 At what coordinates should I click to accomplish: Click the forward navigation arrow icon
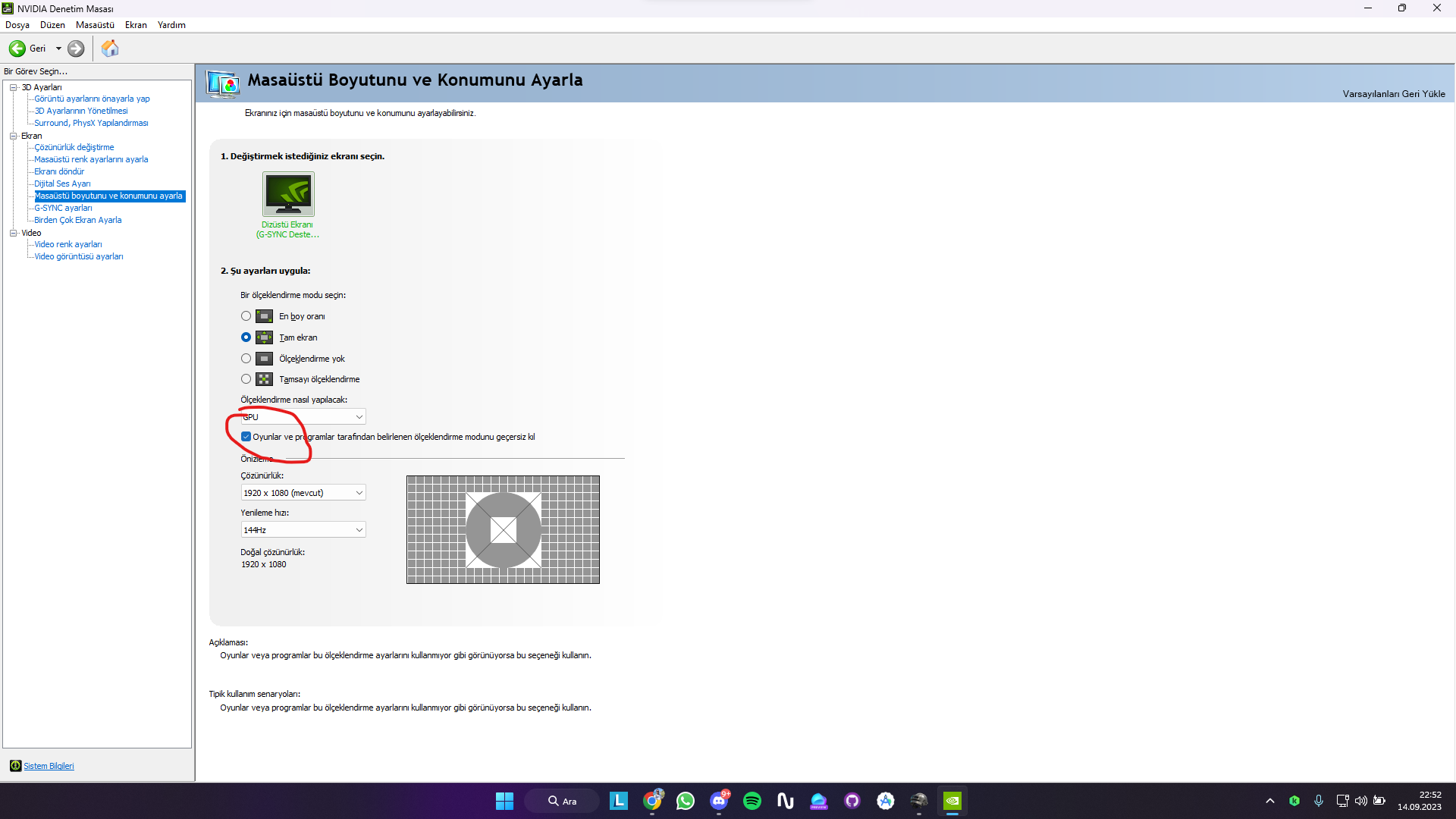click(x=76, y=49)
